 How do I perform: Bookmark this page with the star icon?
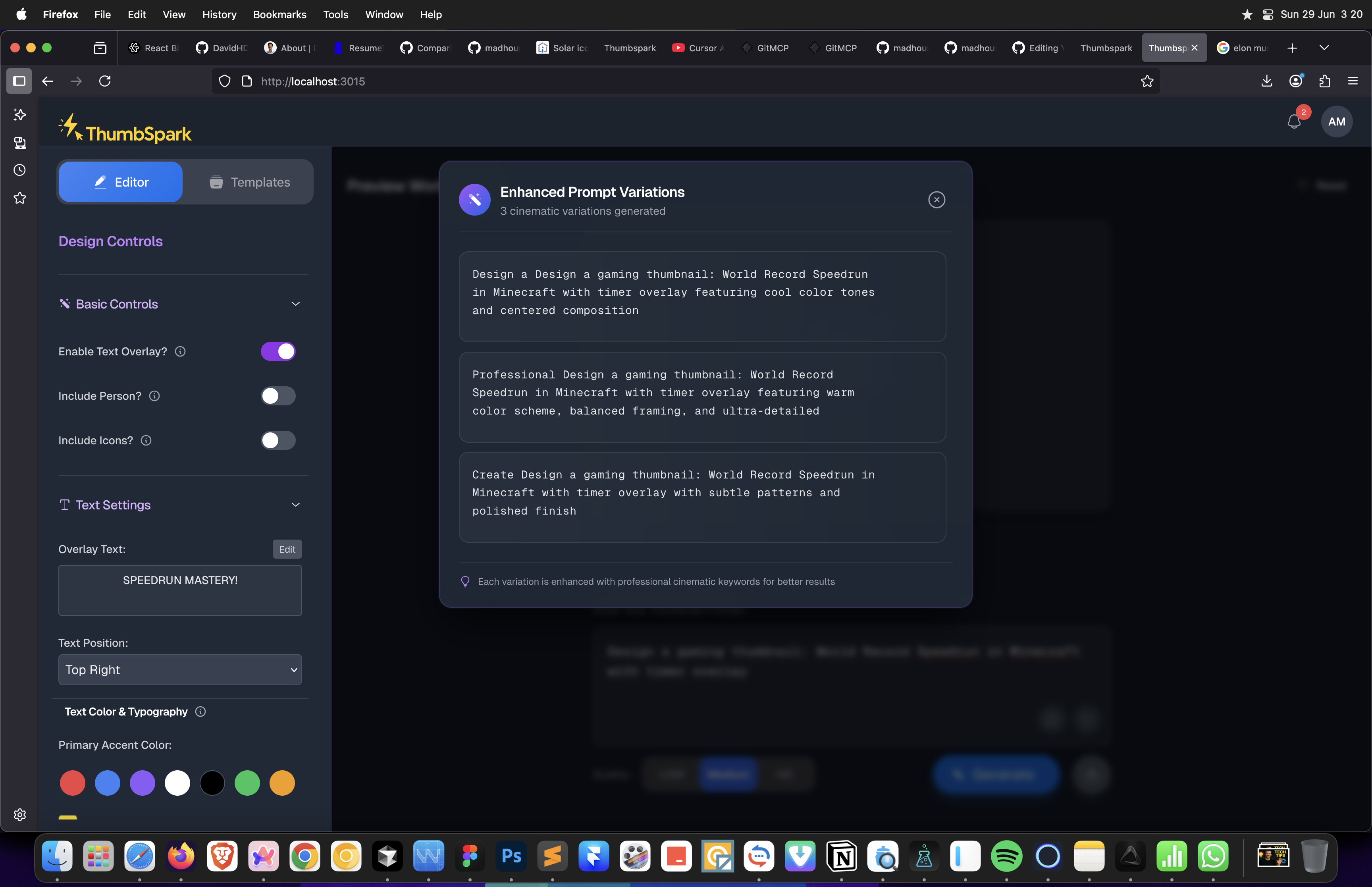(1147, 81)
